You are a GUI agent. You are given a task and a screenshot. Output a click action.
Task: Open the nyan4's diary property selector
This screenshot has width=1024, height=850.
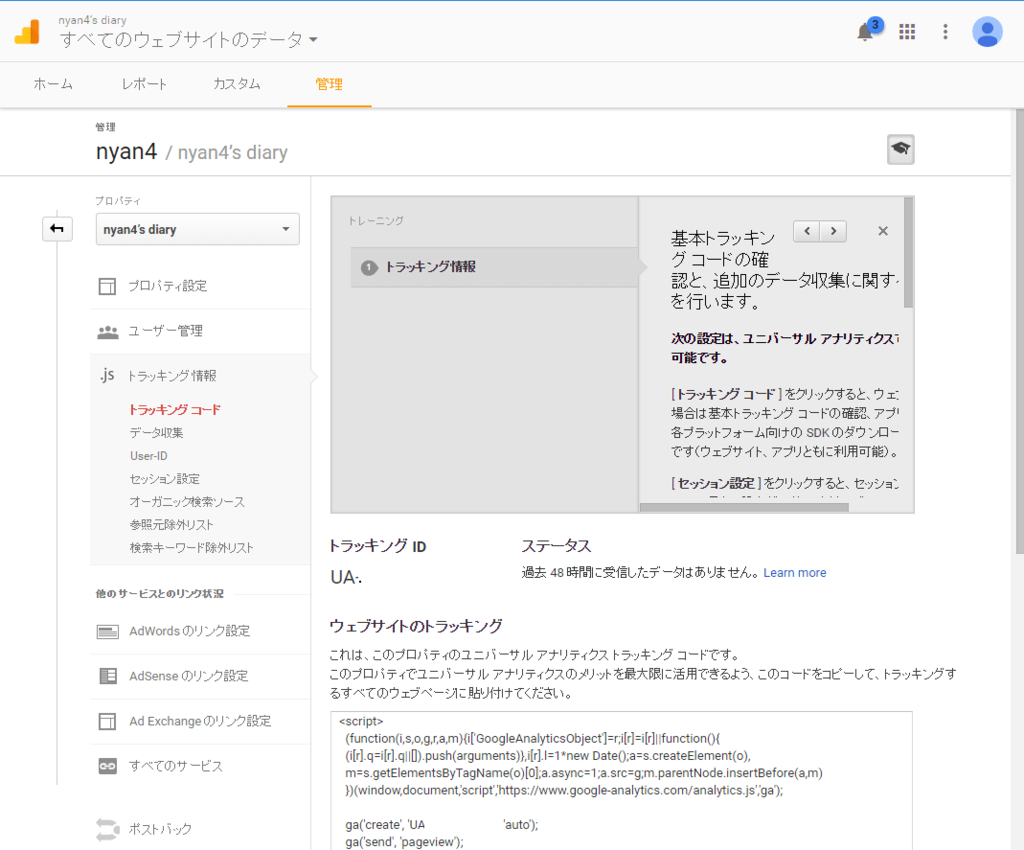pos(197,229)
